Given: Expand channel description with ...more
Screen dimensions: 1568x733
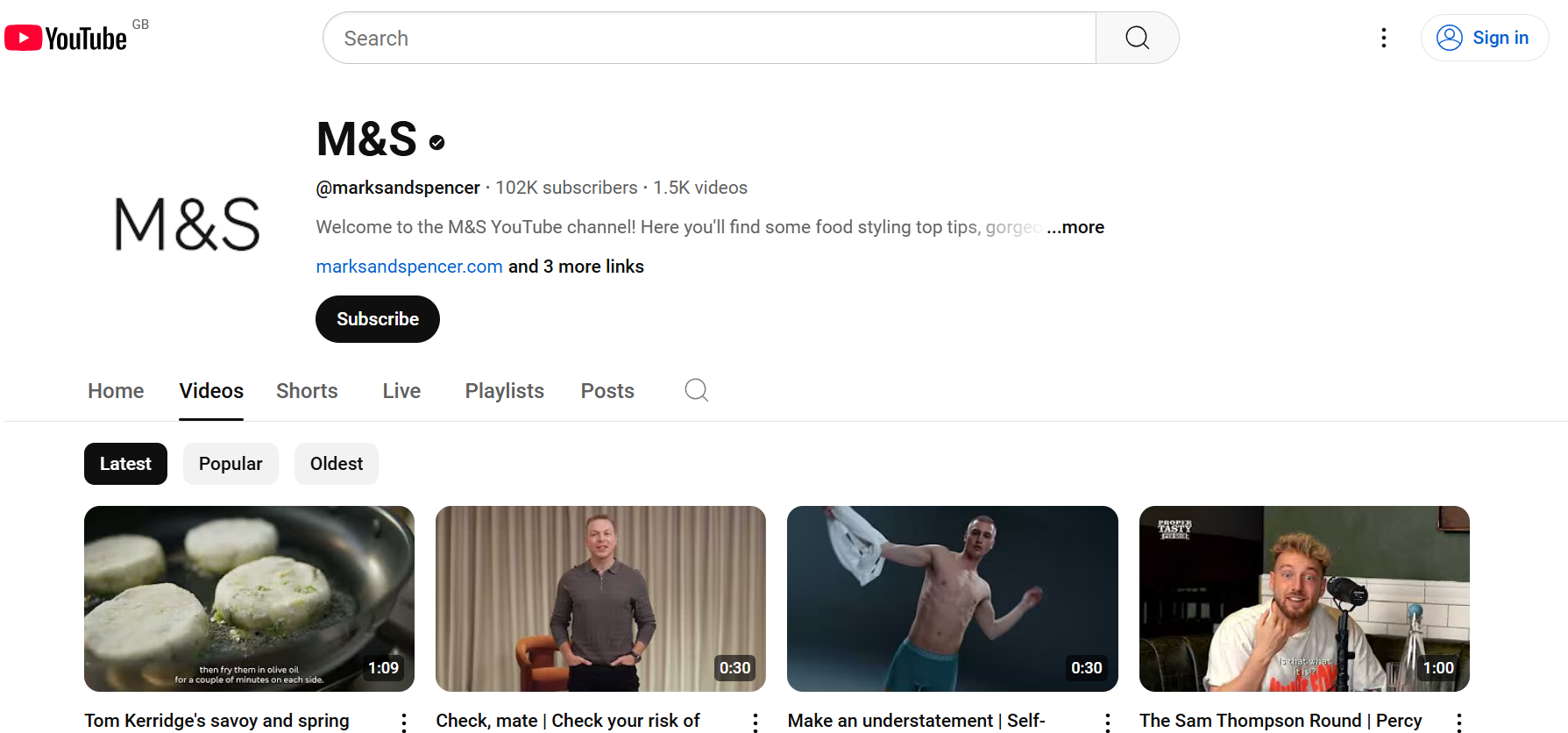Looking at the screenshot, I should coord(1075,227).
